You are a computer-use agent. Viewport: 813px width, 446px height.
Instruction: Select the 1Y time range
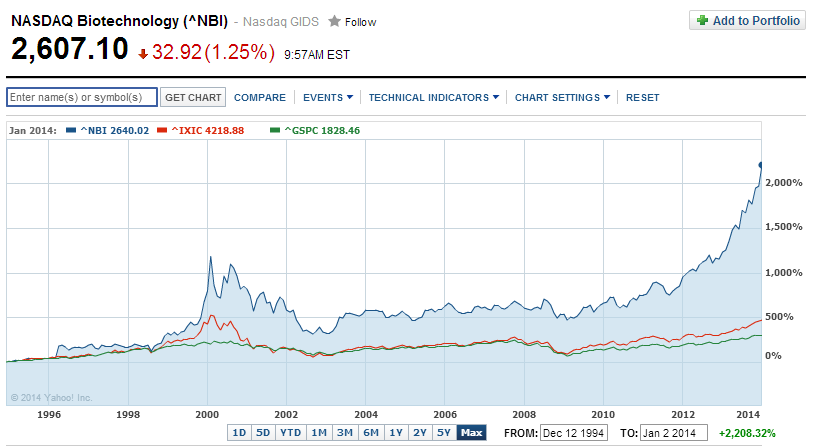pos(396,433)
